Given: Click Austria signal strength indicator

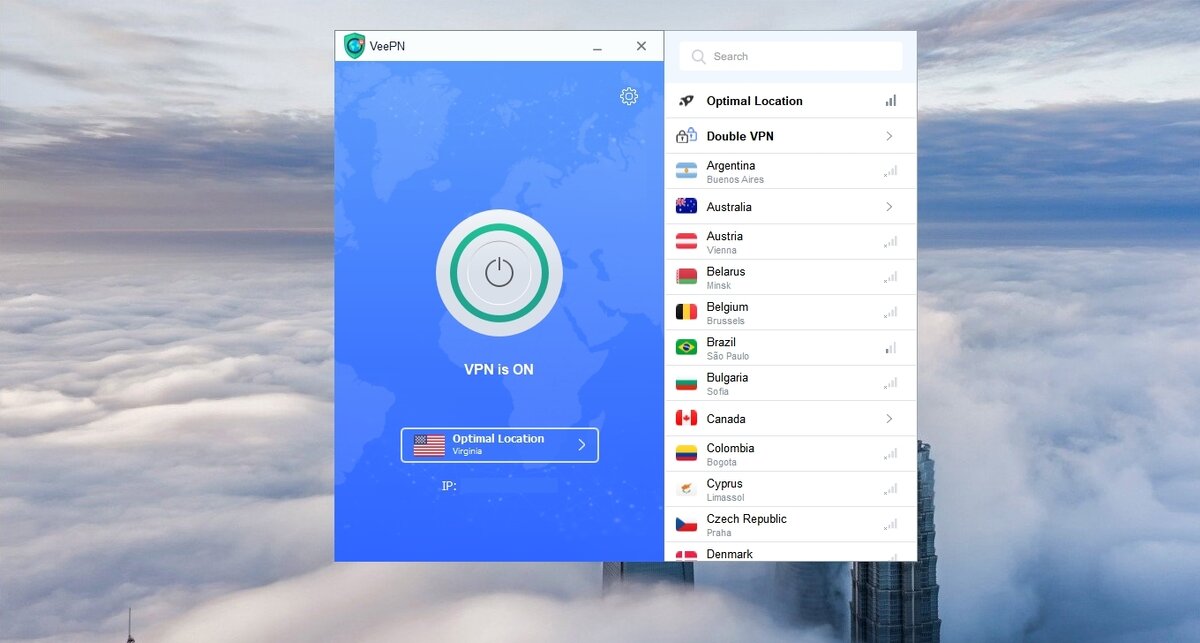Looking at the screenshot, I should 890,242.
